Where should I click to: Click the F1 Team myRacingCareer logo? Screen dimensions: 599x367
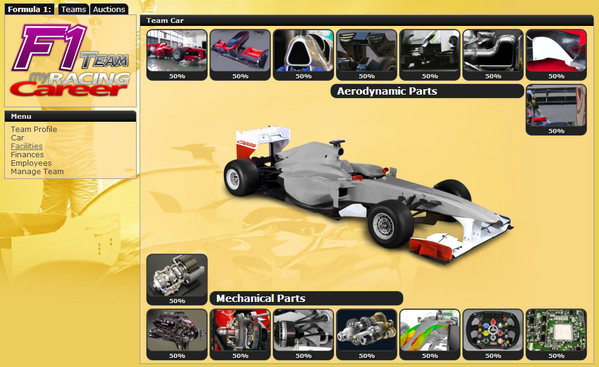tap(71, 60)
